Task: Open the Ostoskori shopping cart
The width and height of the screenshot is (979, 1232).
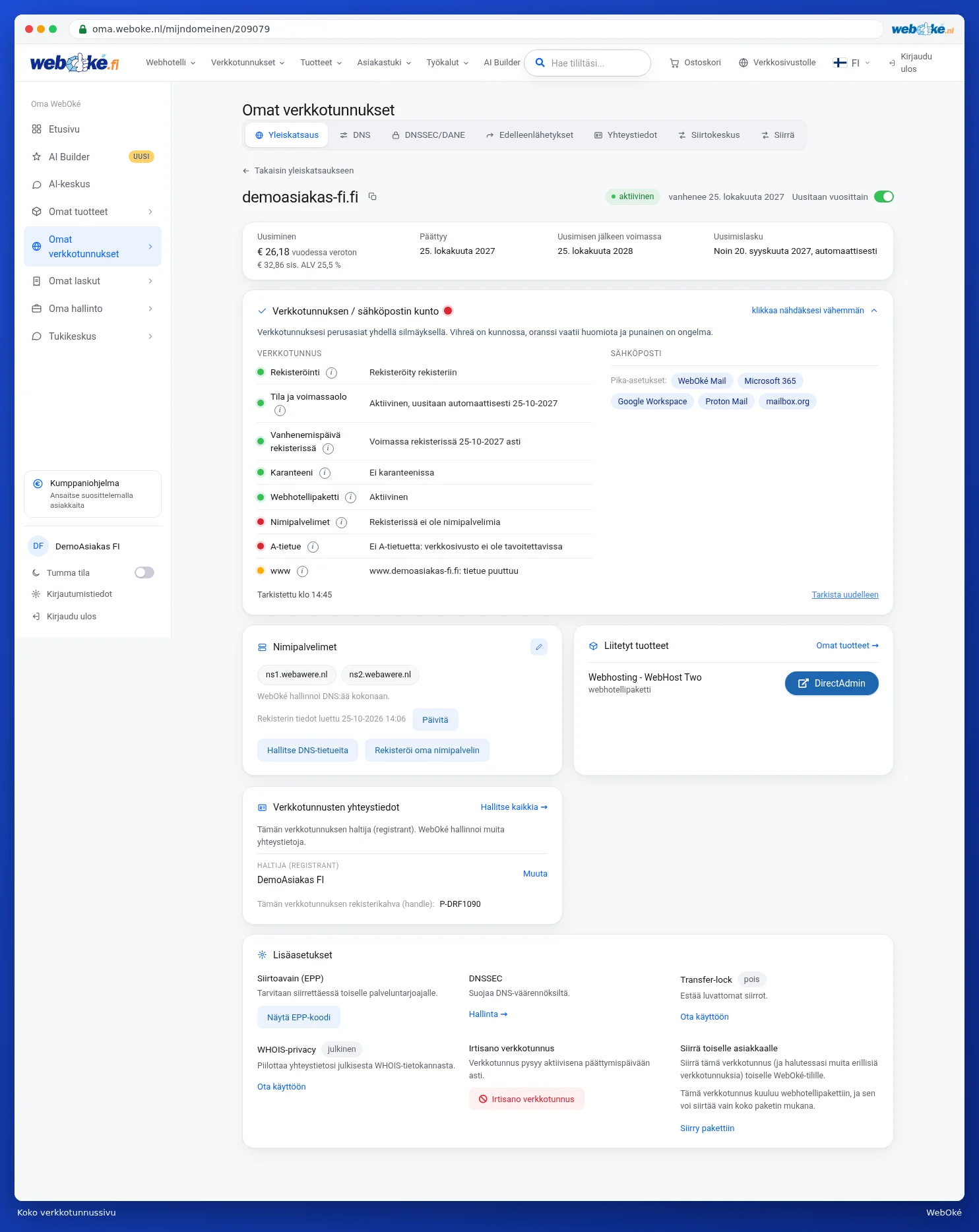Action: coord(695,63)
